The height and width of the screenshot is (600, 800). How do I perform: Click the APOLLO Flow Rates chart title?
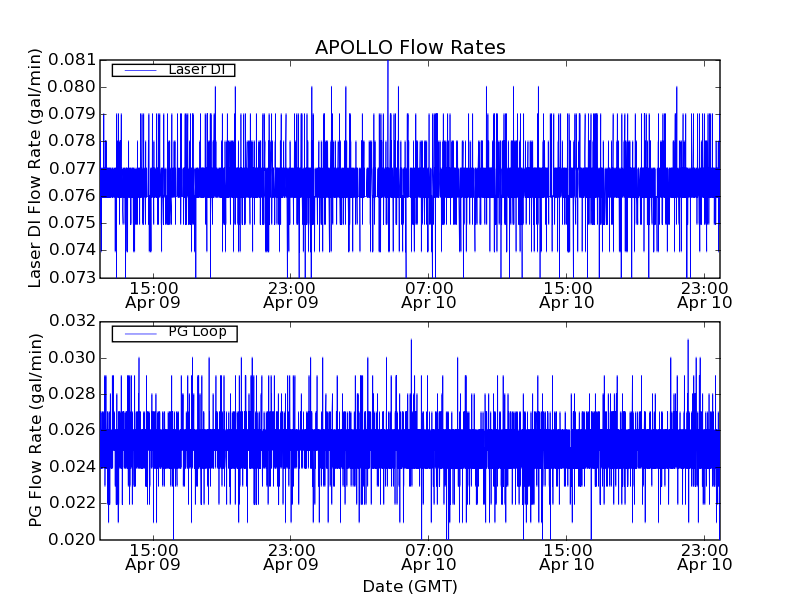[x=410, y=47]
